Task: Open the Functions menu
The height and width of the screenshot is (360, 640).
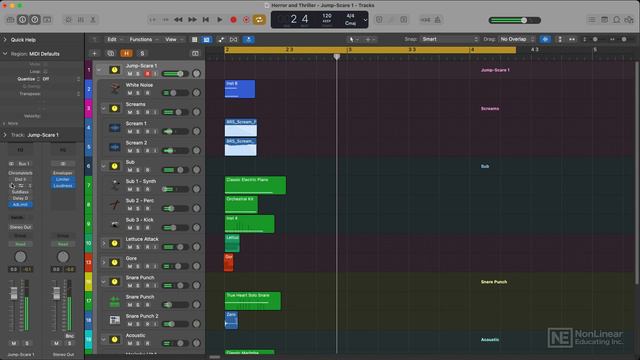Action: [143, 40]
